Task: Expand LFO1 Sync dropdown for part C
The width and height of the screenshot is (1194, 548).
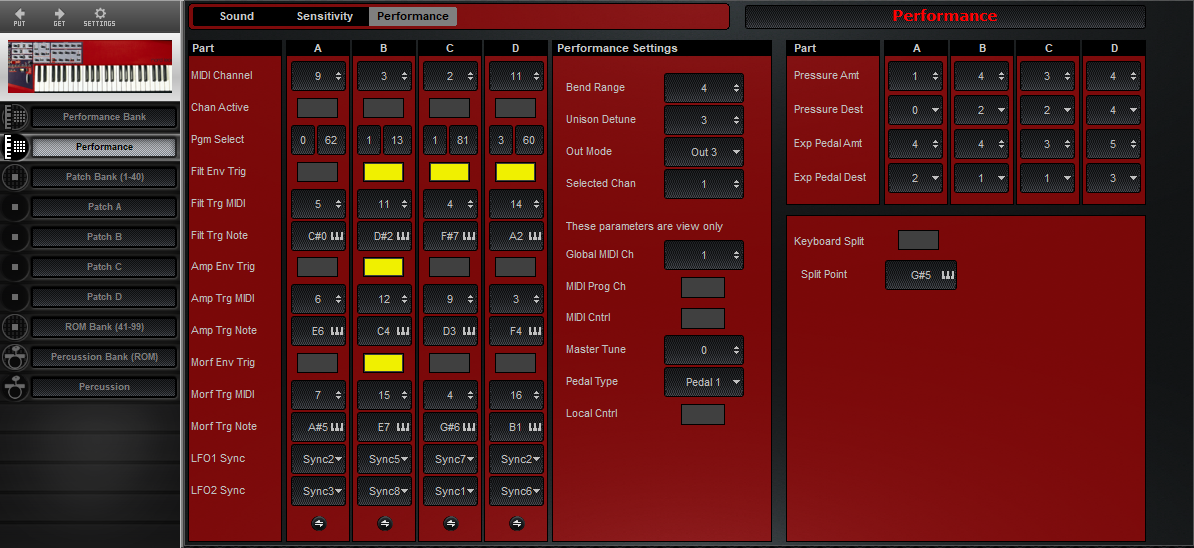Action: tap(450, 459)
